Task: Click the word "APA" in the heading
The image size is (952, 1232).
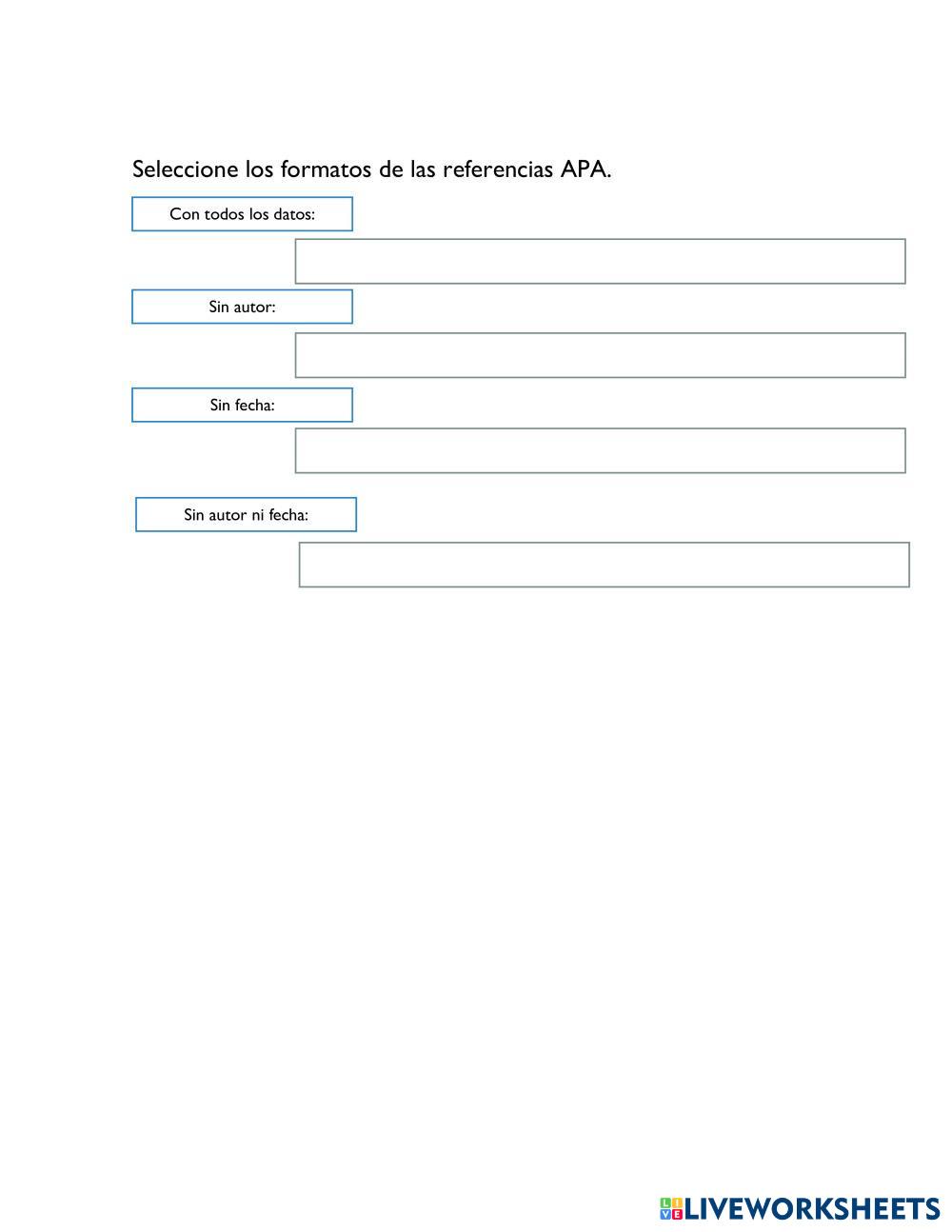Action: pyautogui.click(x=583, y=169)
